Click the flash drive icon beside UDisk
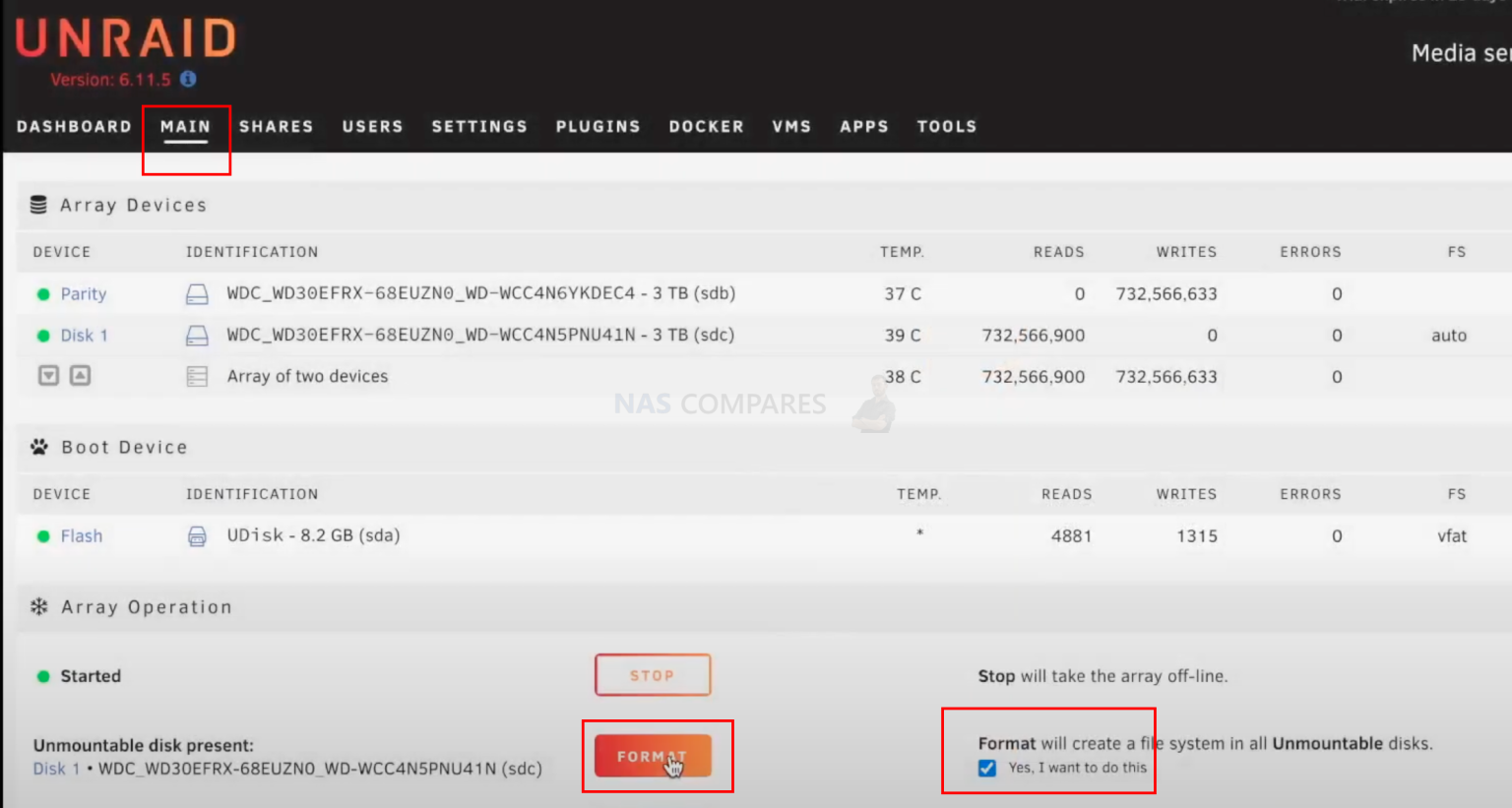 click(198, 534)
